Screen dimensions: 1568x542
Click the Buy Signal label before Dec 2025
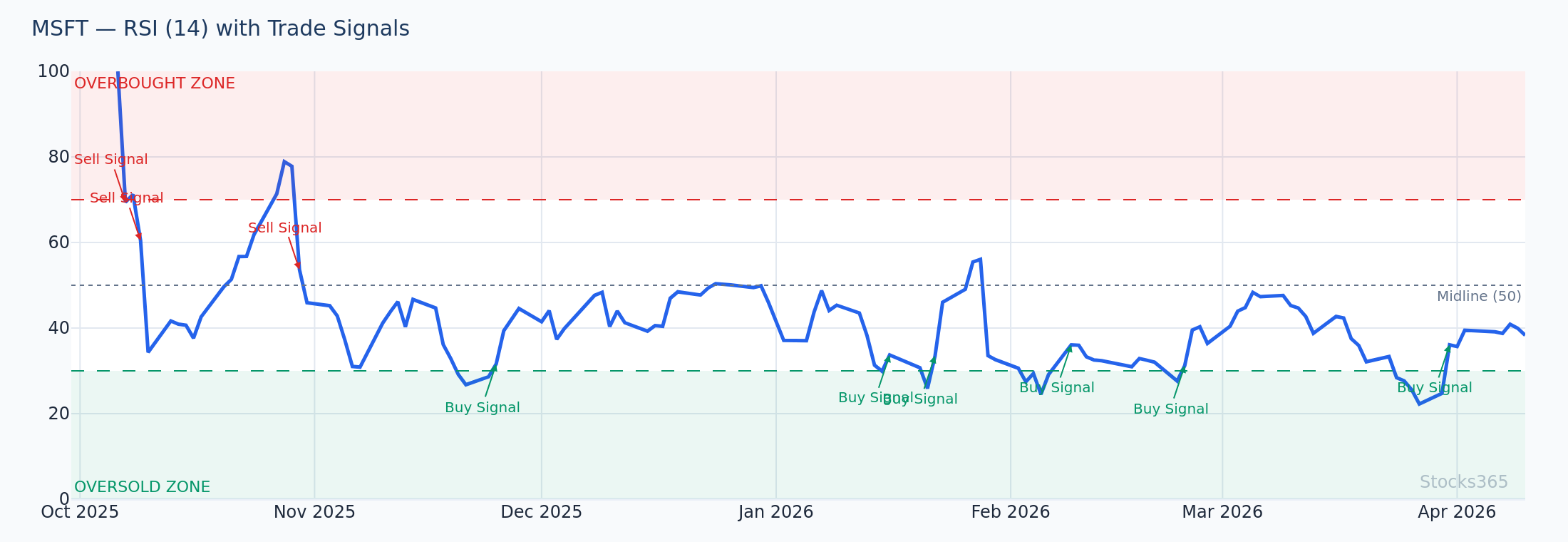coord(482,408)
